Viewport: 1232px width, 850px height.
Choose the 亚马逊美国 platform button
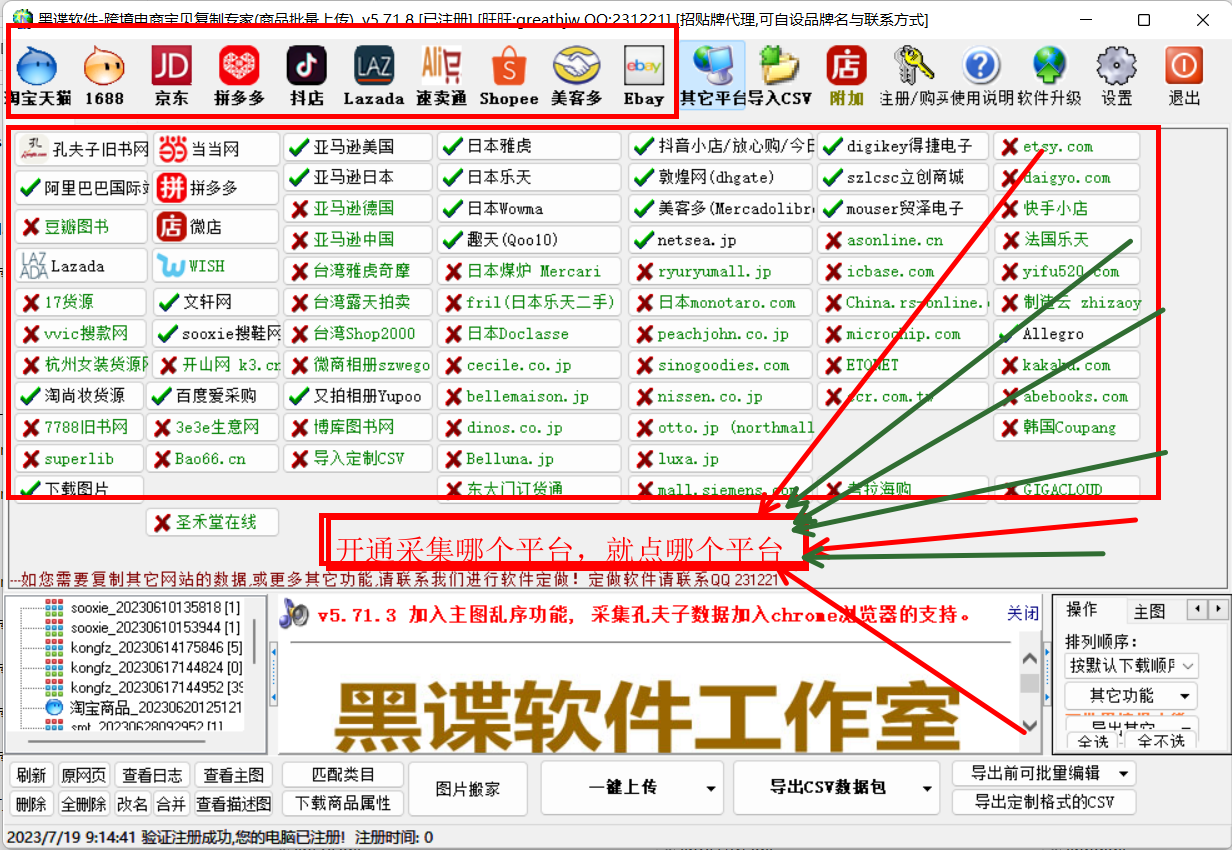pos(358,146)
